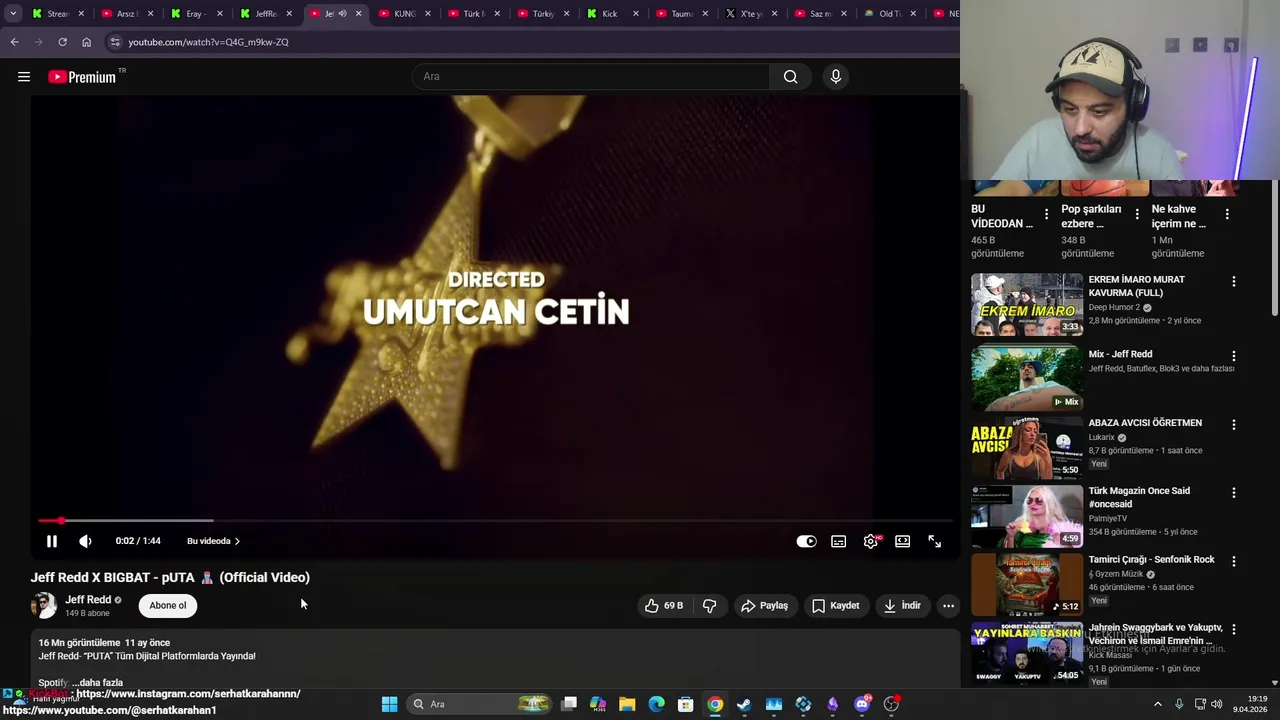Click the youtube.com URL address bar
Image resolution: width=1280 pixels, height=720 pixels.
pos(208,42)
